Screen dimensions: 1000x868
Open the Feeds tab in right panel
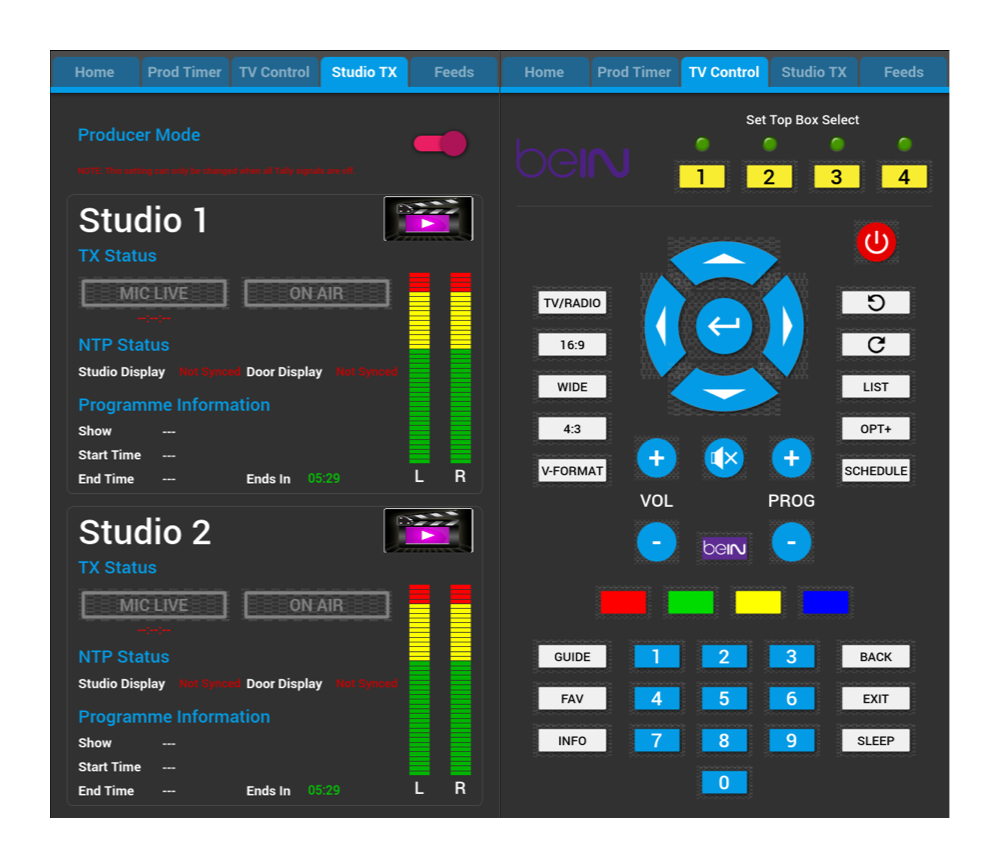(x=903, y=72)
